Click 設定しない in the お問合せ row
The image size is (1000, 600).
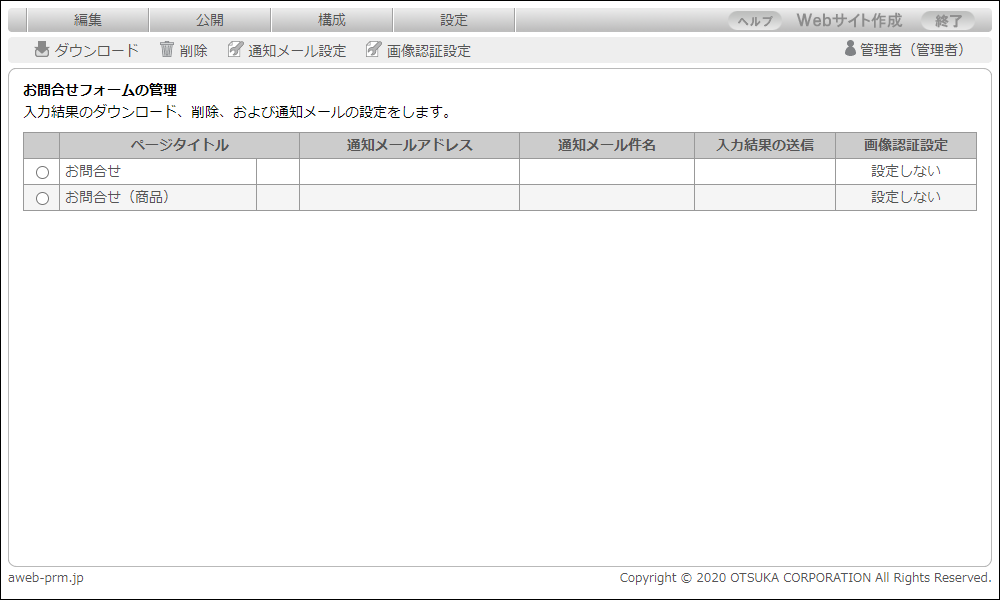tap(906, 171)
